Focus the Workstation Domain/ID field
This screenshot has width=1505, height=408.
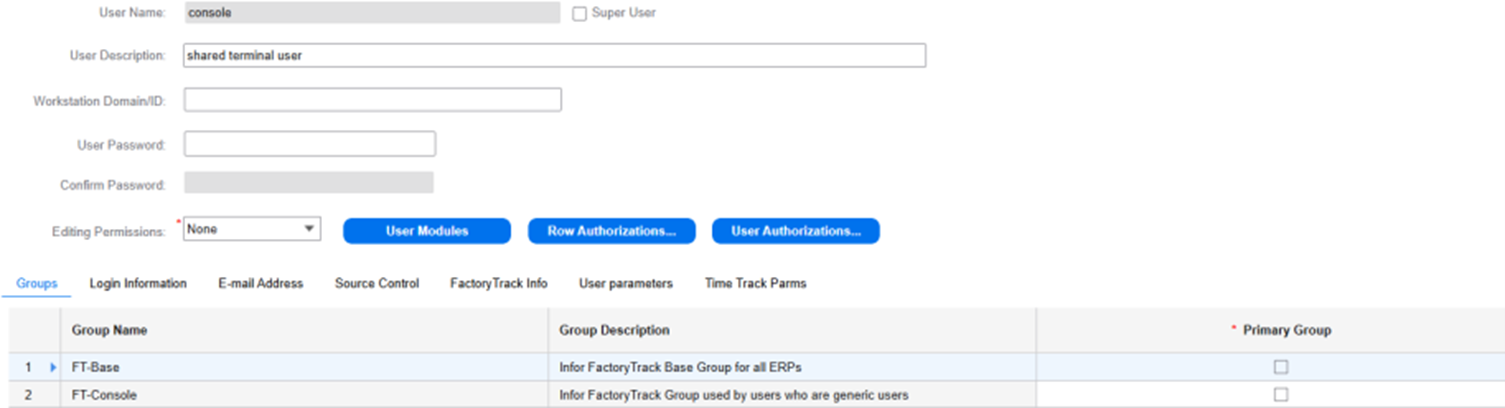372,100
